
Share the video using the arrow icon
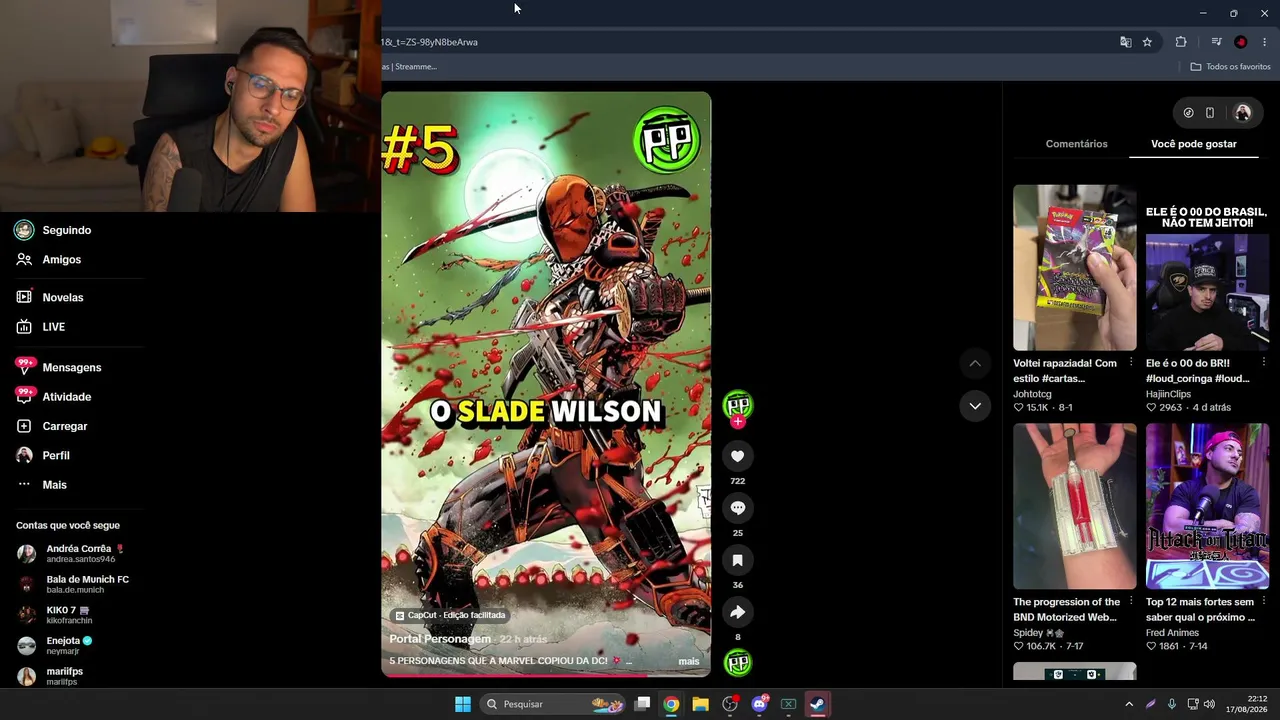click(x=737, y=612)
